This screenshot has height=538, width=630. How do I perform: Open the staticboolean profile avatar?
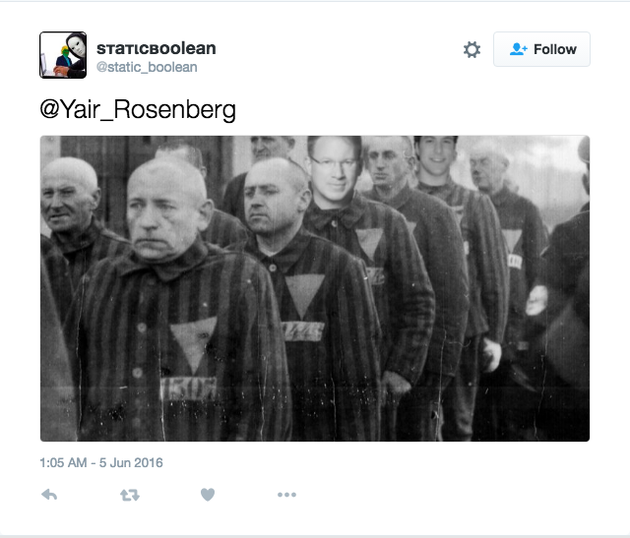(x=63, y=55)
